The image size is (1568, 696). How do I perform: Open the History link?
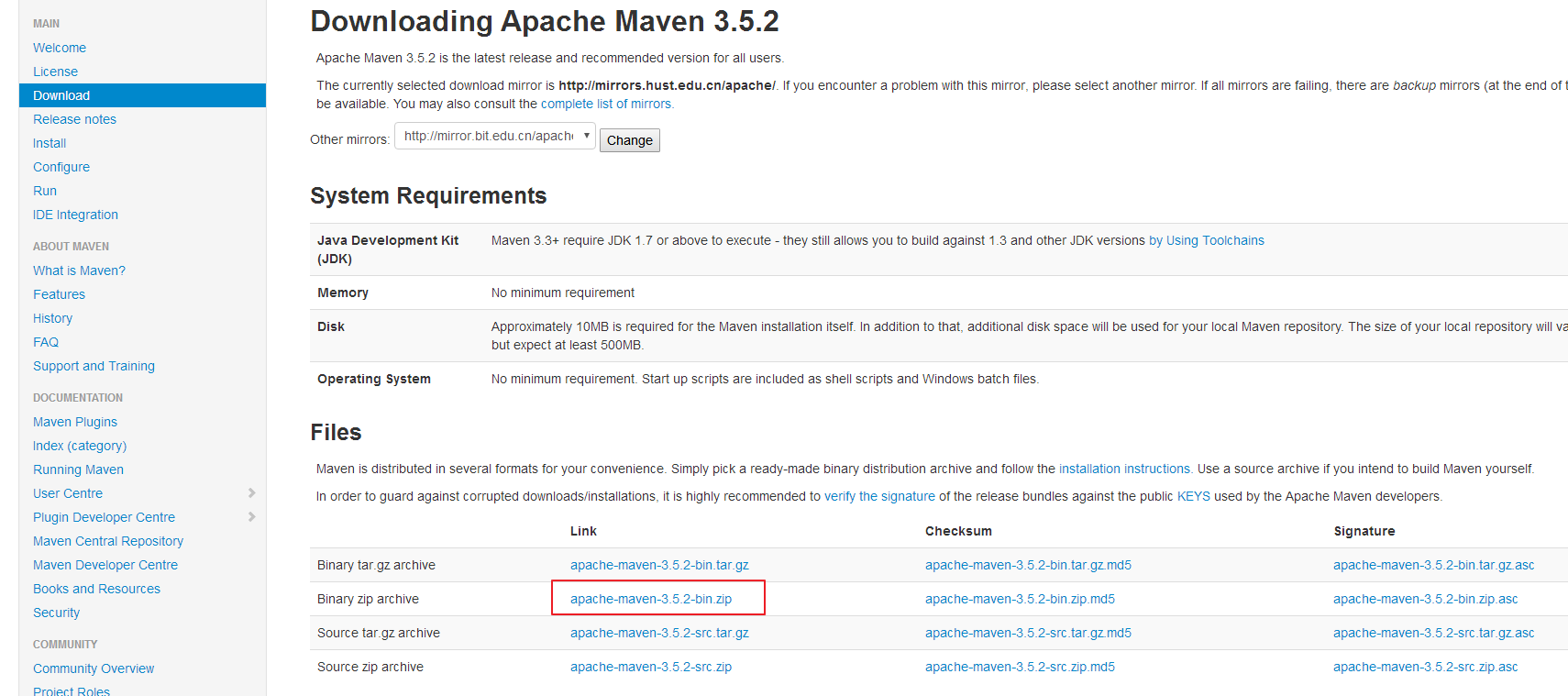coord(52,318)
